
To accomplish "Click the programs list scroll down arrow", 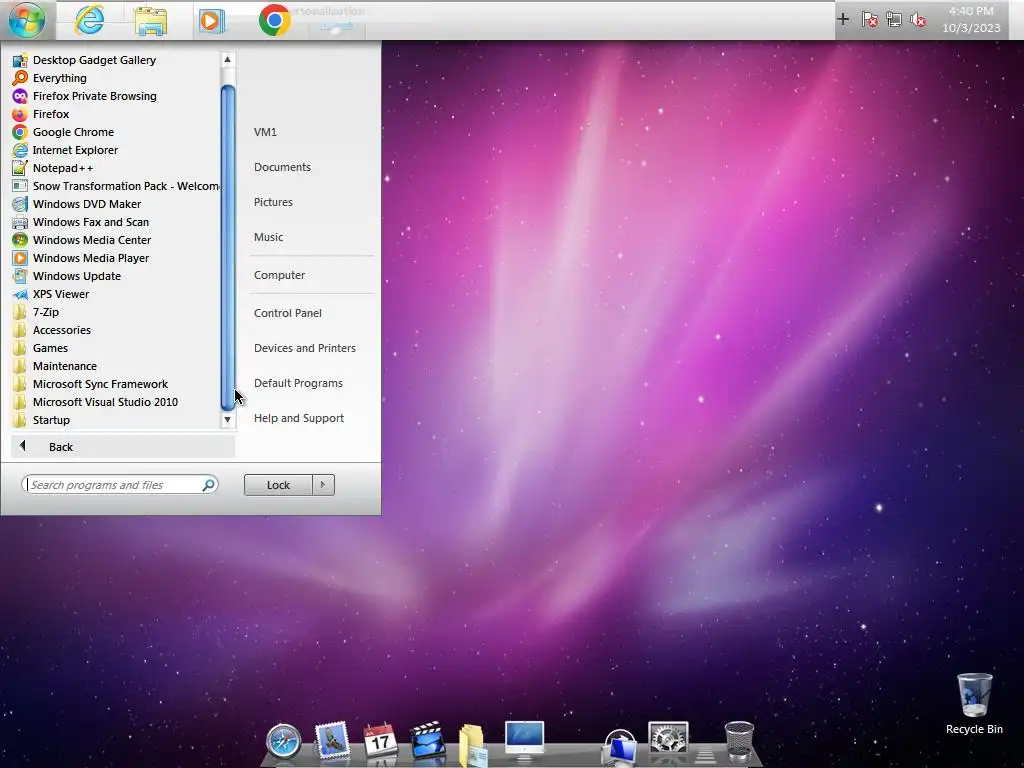I will tap(227, 420).
